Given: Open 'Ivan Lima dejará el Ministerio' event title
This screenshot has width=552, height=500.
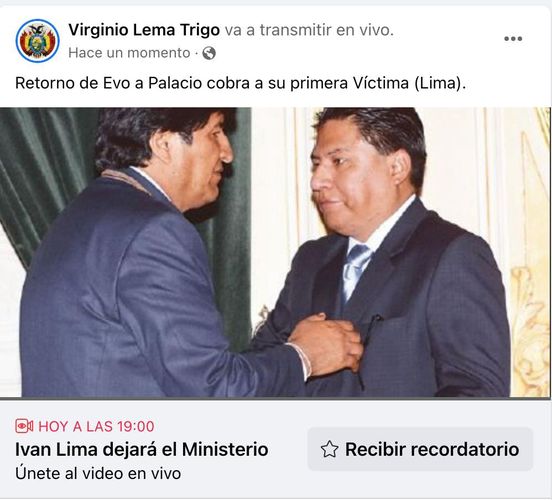Looking at the screenshot, I should coord(142,449).
